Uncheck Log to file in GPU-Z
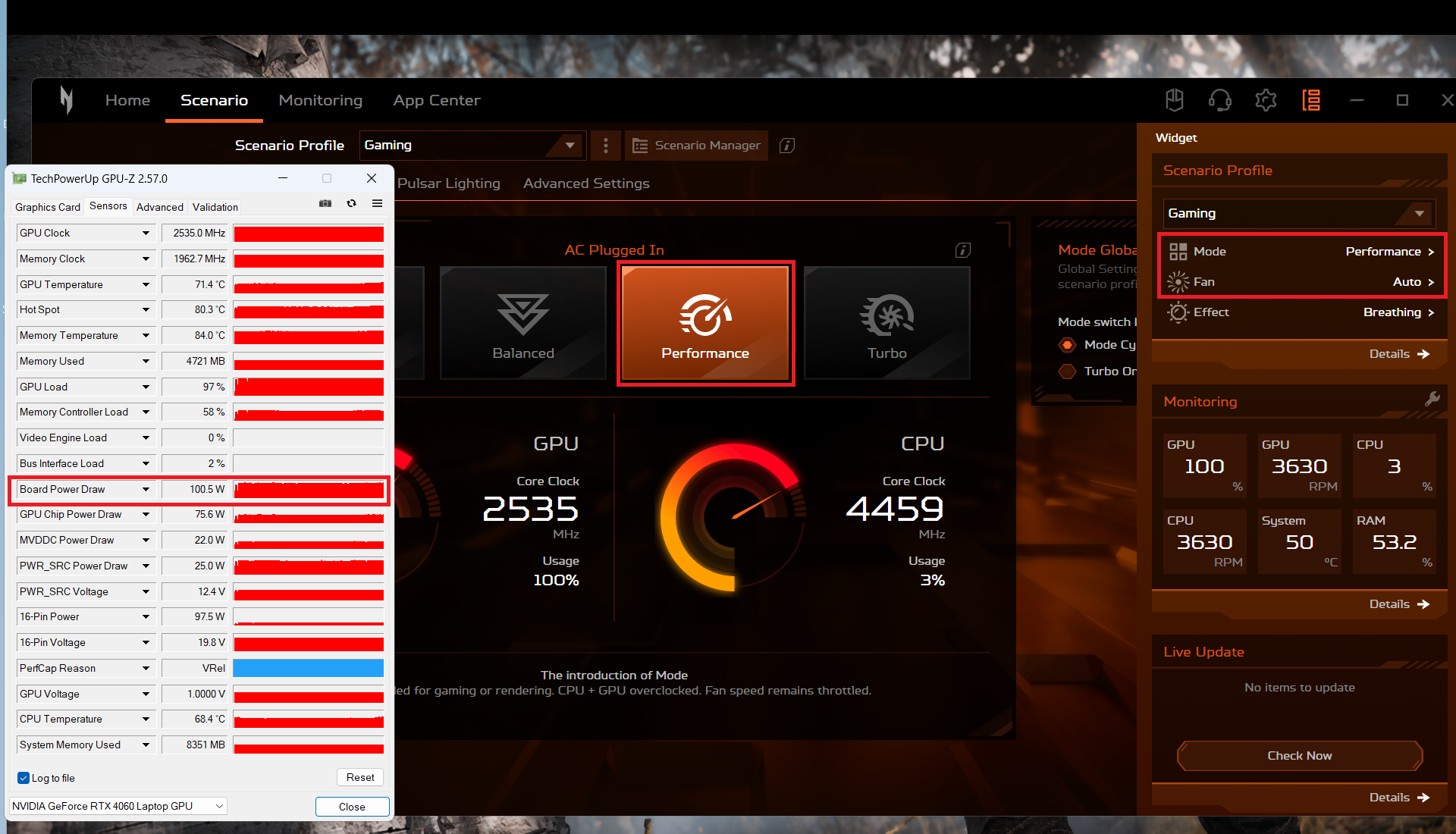 [x=24, y=778]
